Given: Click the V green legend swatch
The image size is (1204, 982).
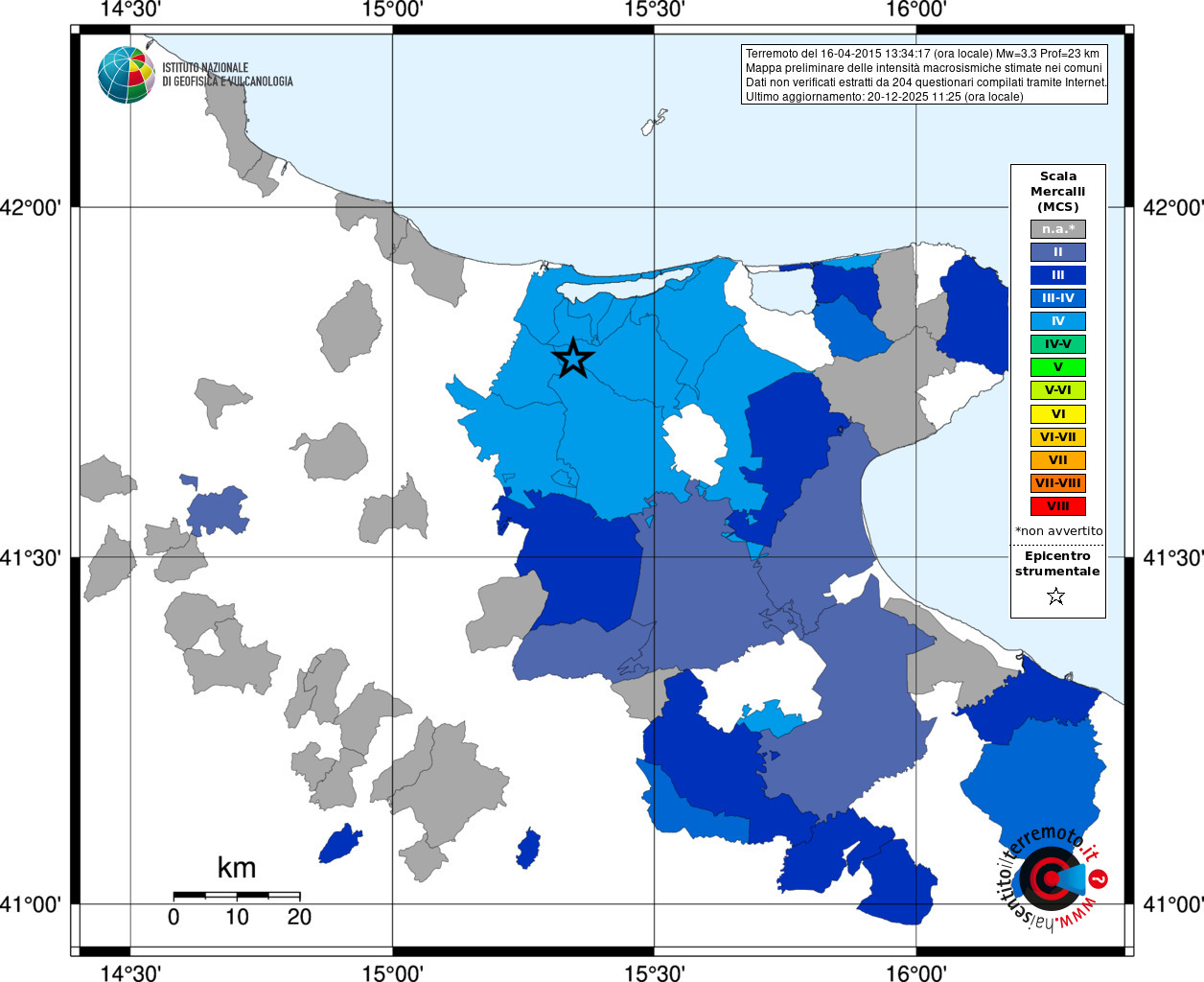Looking at the screenshot, I should pyautogui.click(x=1058, y=367).
